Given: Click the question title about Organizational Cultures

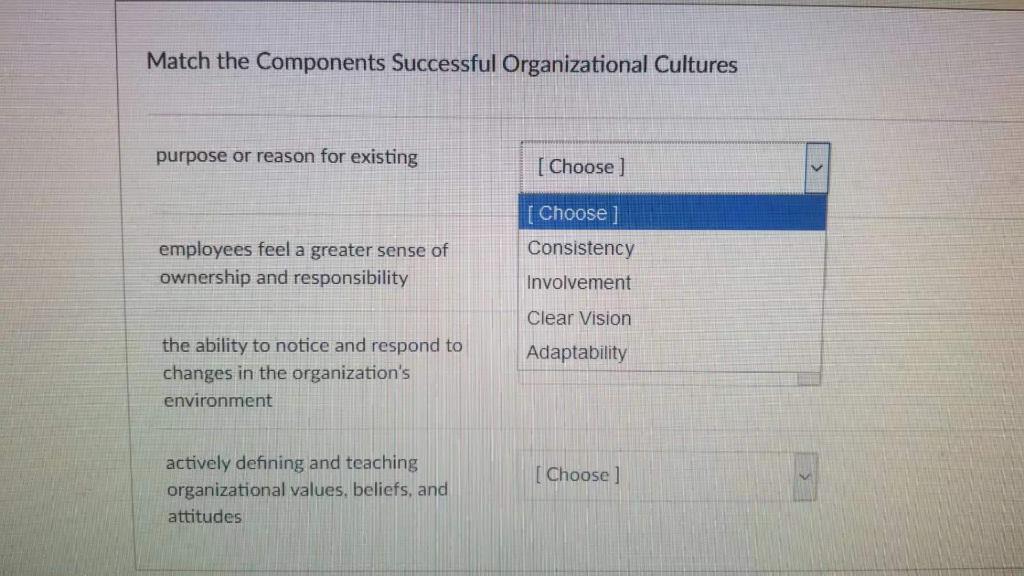Looking at the screenshot, I should (442, 63).
